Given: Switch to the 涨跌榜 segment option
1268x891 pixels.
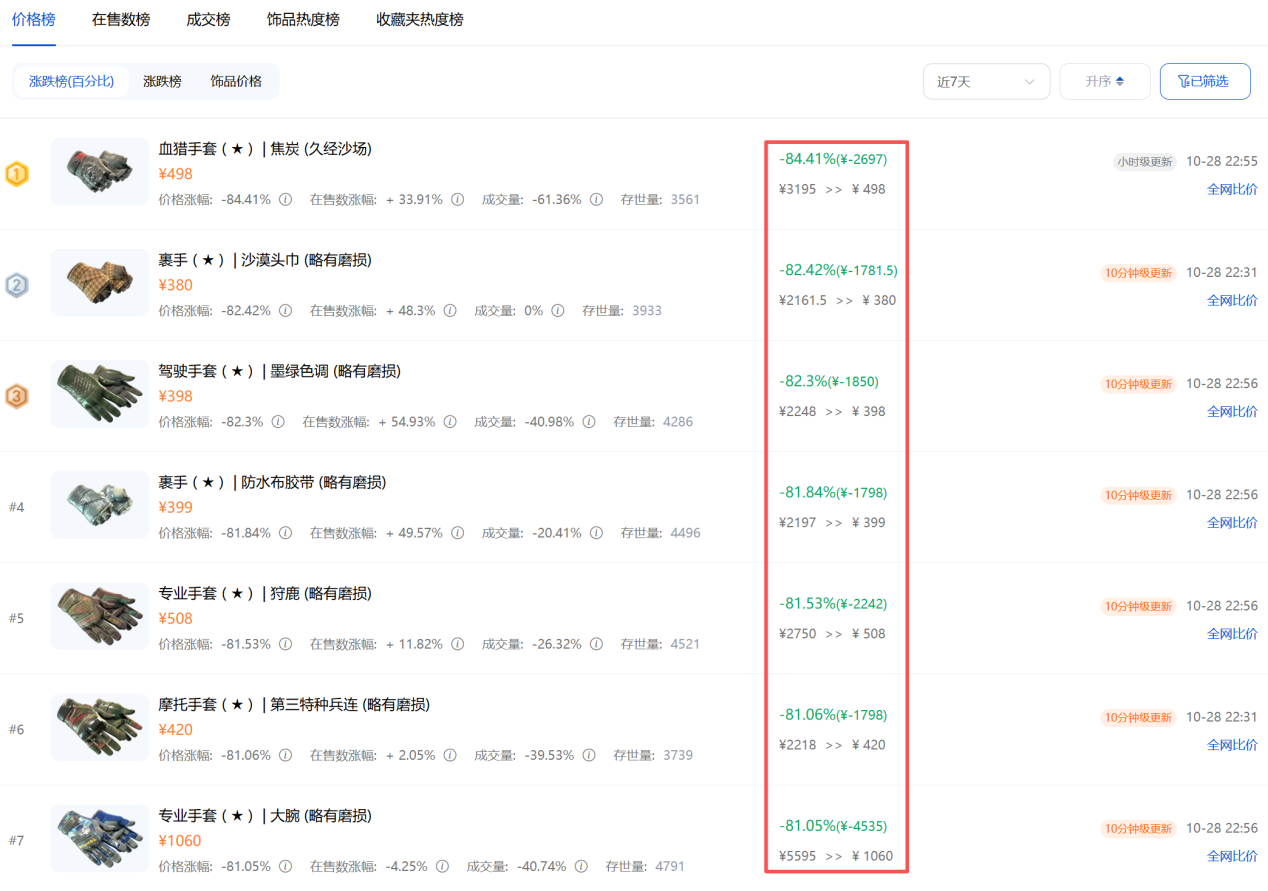Looking at the screenshot, I should coord(162,81).
